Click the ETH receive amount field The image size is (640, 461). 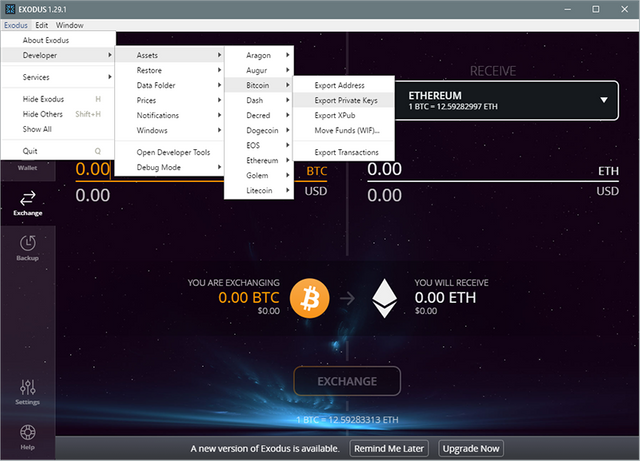[x=493, y=169]
